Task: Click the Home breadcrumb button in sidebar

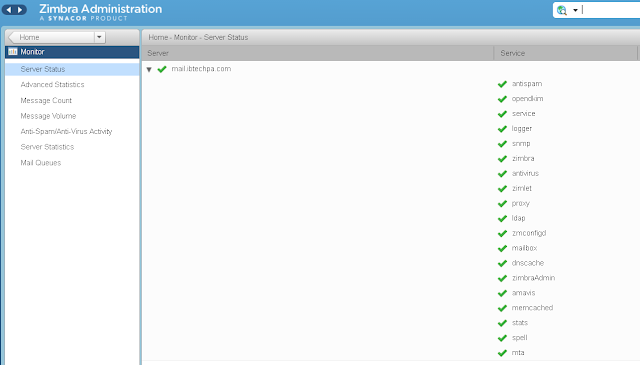Action: point(51,37)
